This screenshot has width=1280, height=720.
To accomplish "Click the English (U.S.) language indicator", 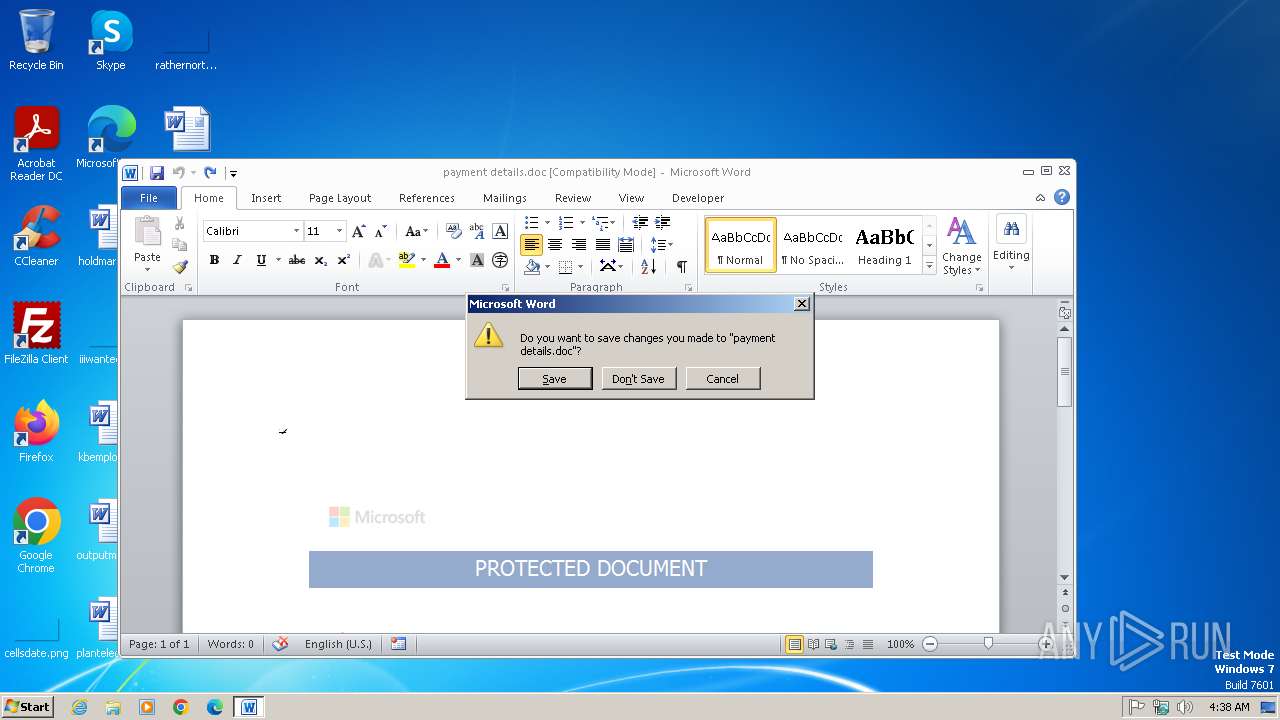I will [x=338, y=644].
